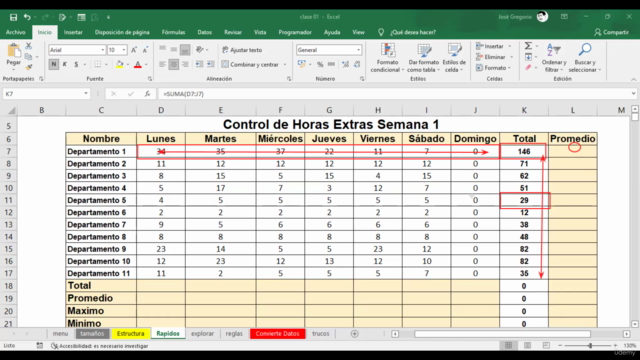640x360 pixels.
Task: Save the workbook with the floppy disk icon
Action: (13, 17)
